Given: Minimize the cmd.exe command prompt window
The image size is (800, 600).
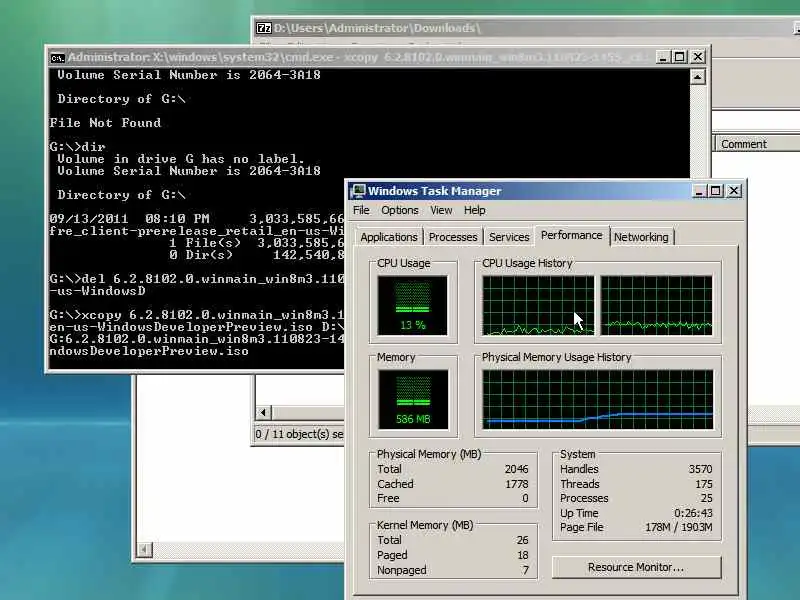Looking at the screenshot, I should click(x=663, y=57).
